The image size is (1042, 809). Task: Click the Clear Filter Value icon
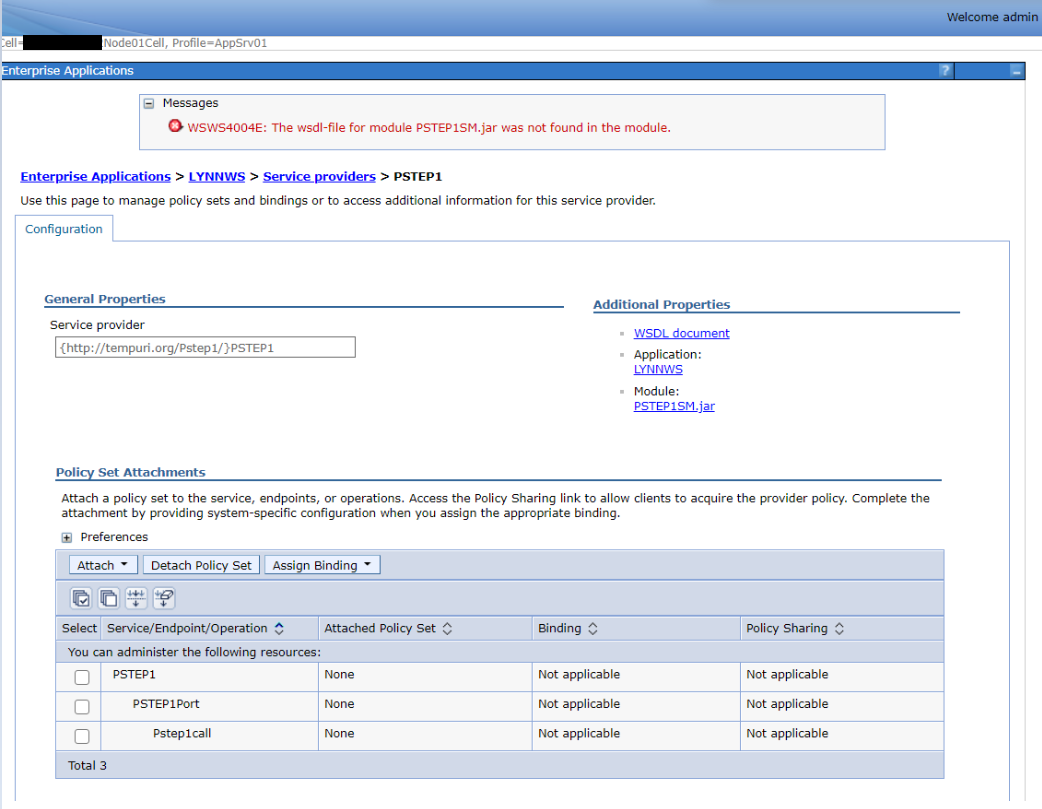point(165,598)
